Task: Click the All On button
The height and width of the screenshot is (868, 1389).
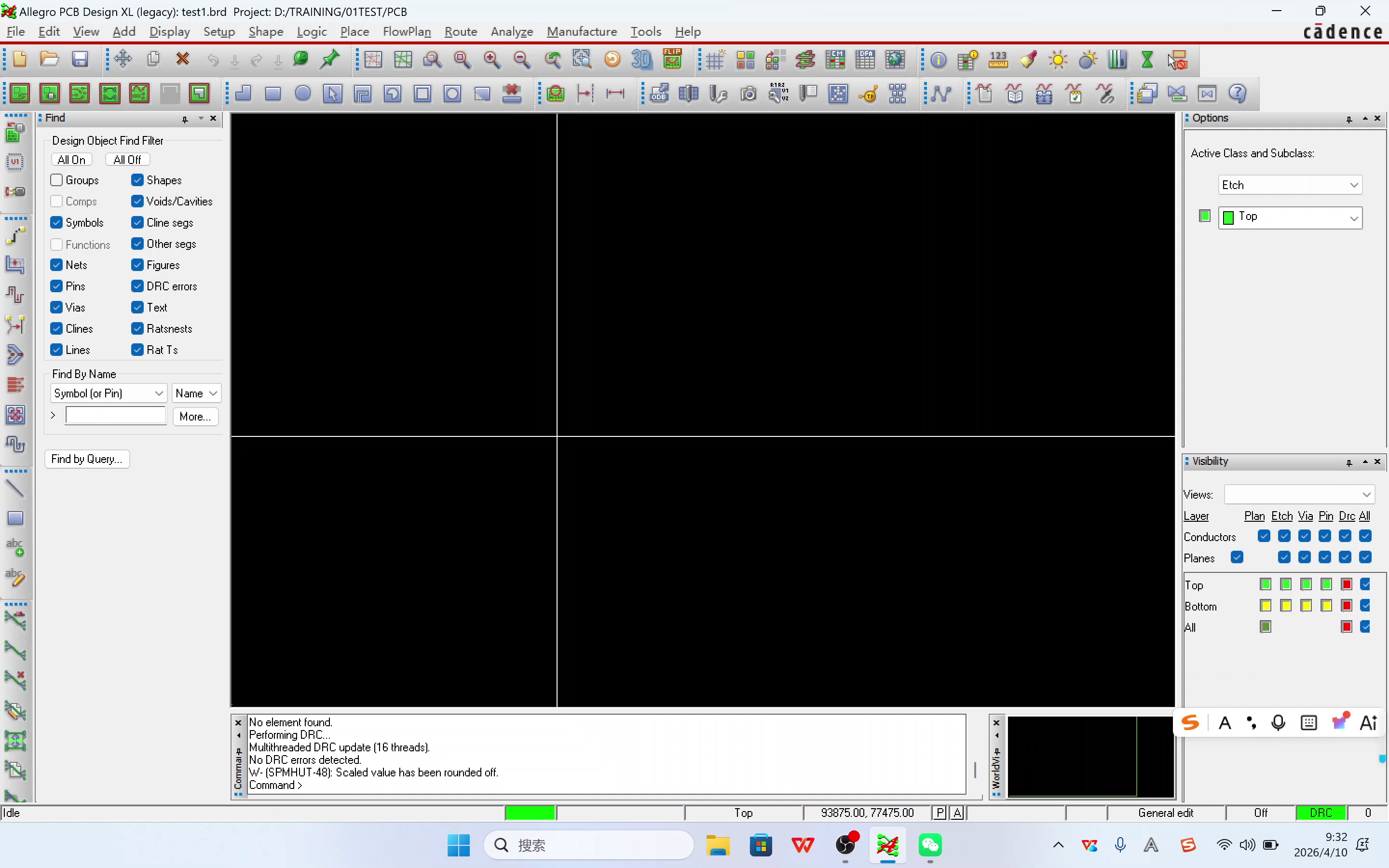Action: [x=72, y=160]
